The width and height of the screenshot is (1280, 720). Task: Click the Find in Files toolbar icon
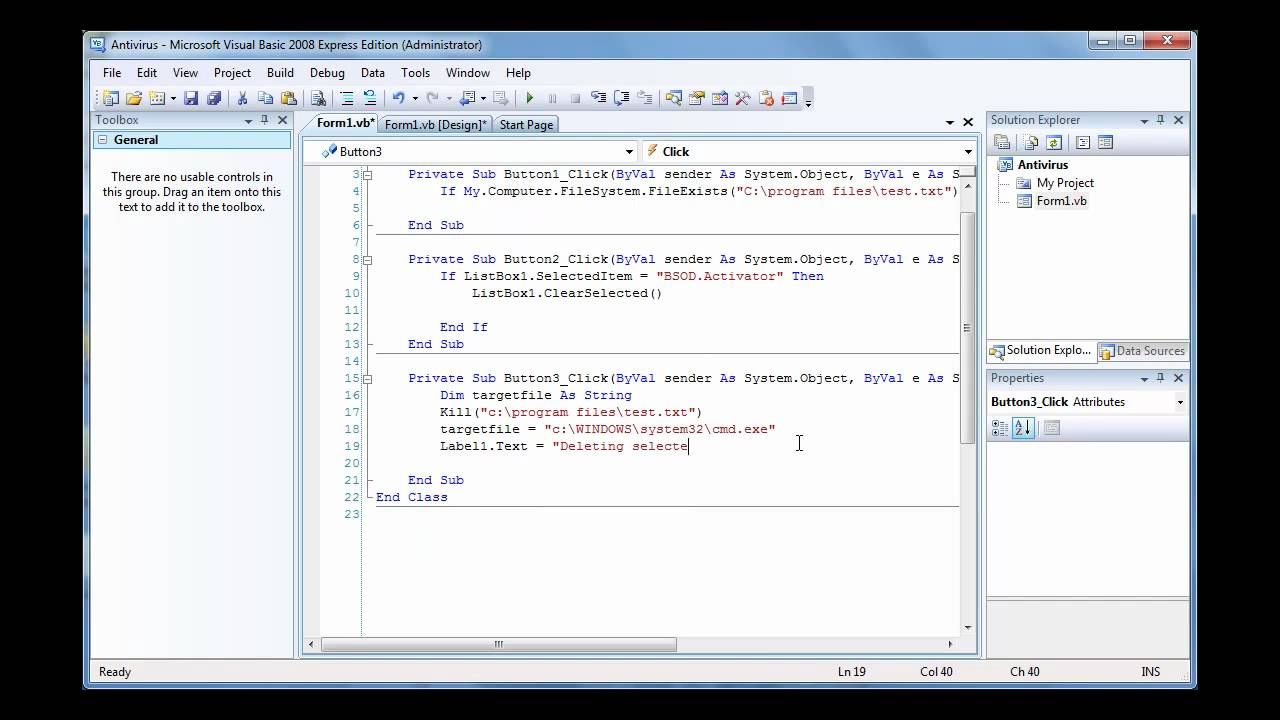point(318,98)
